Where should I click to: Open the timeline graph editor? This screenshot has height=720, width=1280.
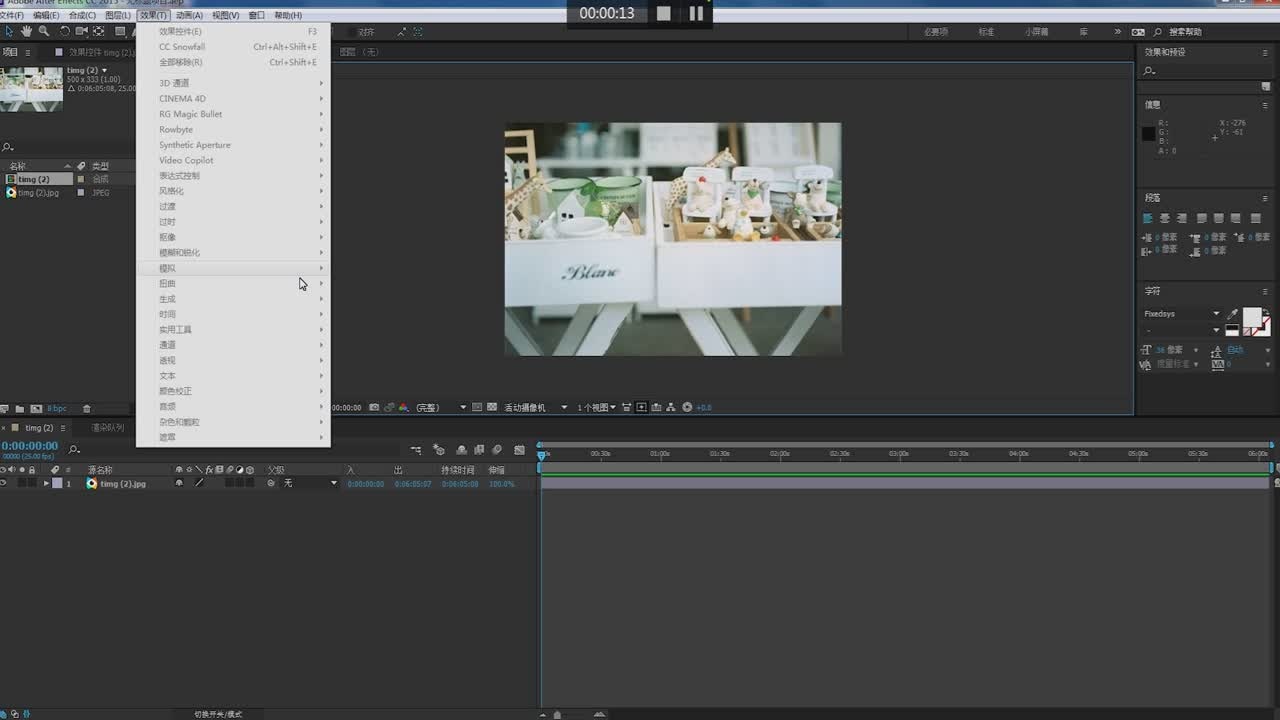click(519, 450)
